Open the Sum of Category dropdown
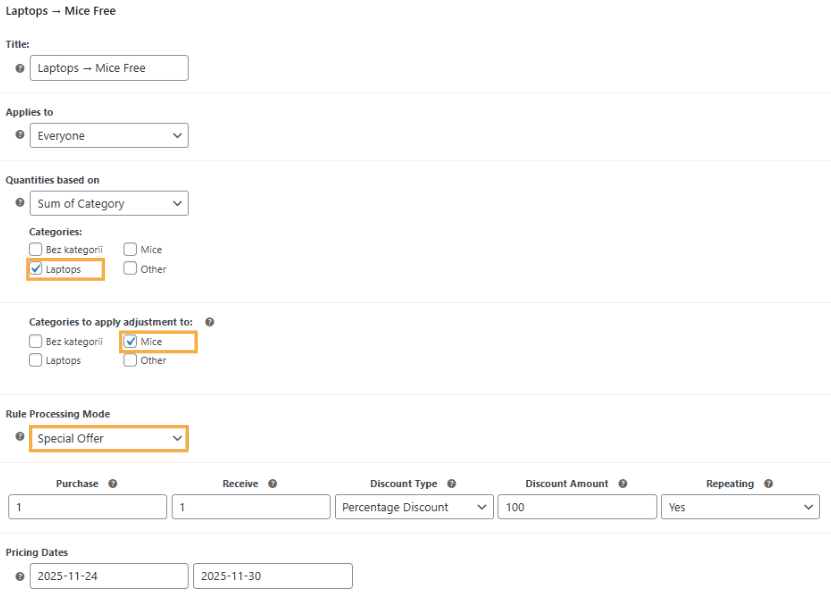The height and width of the screenshot is (594, 831). pos(109,203)
